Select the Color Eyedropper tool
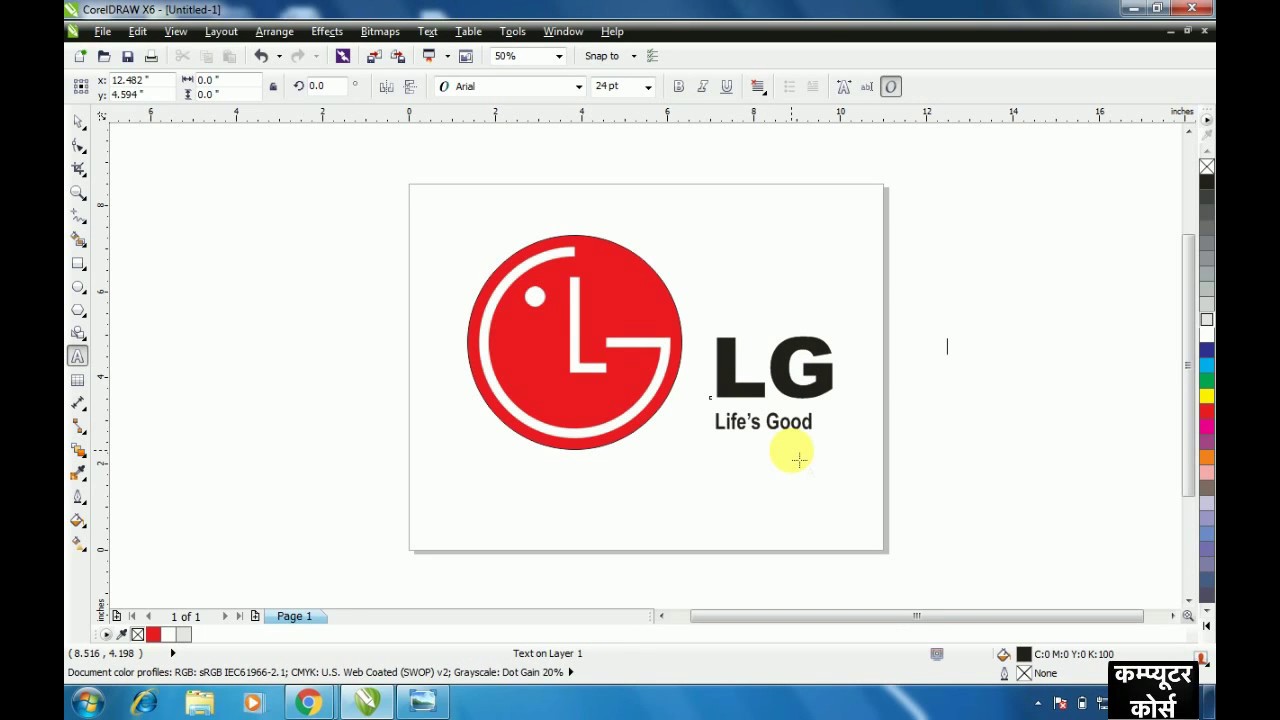1280x720 pixels. pos(78,474)
